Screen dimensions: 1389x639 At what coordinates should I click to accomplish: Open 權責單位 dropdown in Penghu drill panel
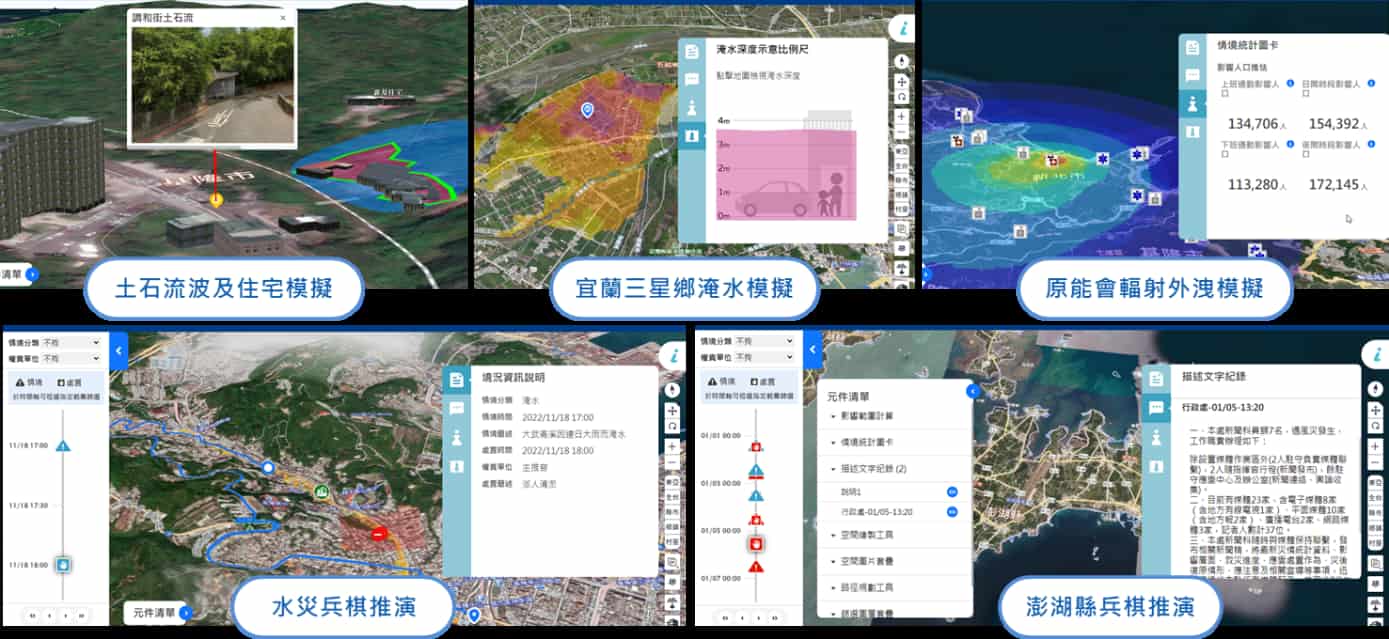tap(764, 357)
